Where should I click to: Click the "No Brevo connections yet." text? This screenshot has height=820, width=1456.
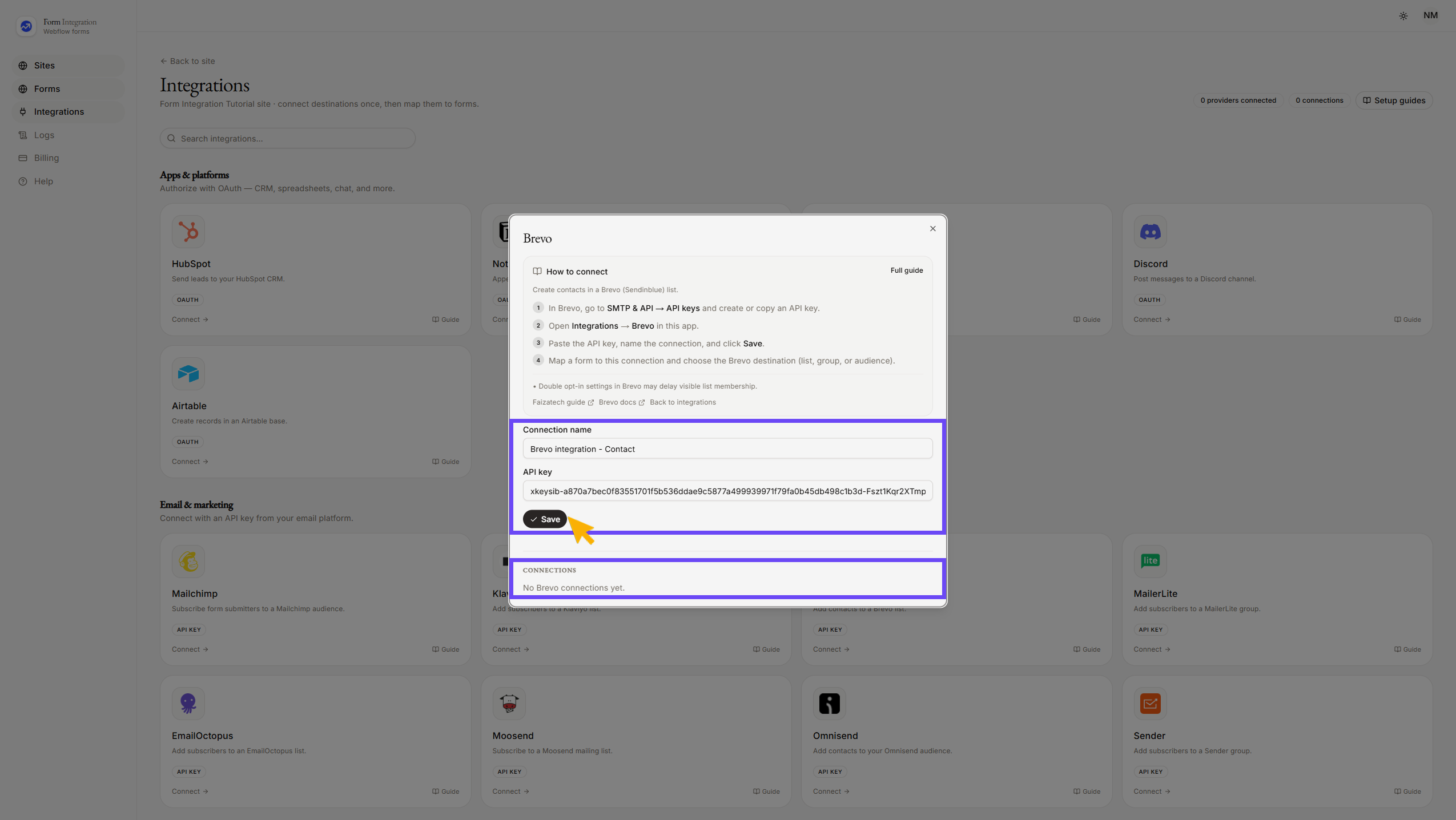click(x=573, y=588)
